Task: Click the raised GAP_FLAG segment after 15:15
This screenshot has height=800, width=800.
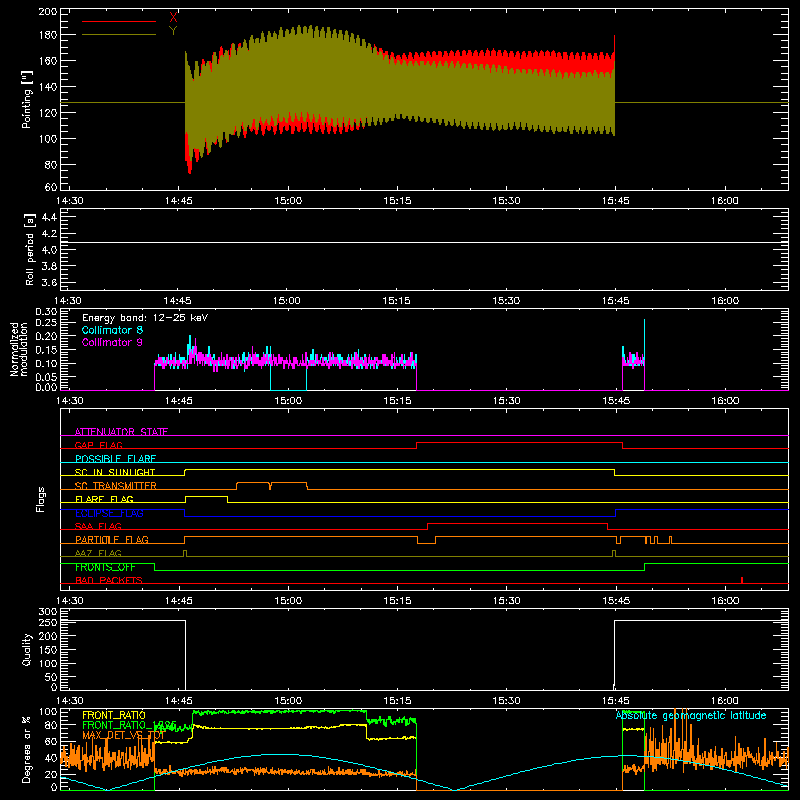Action: pos(519,443)
